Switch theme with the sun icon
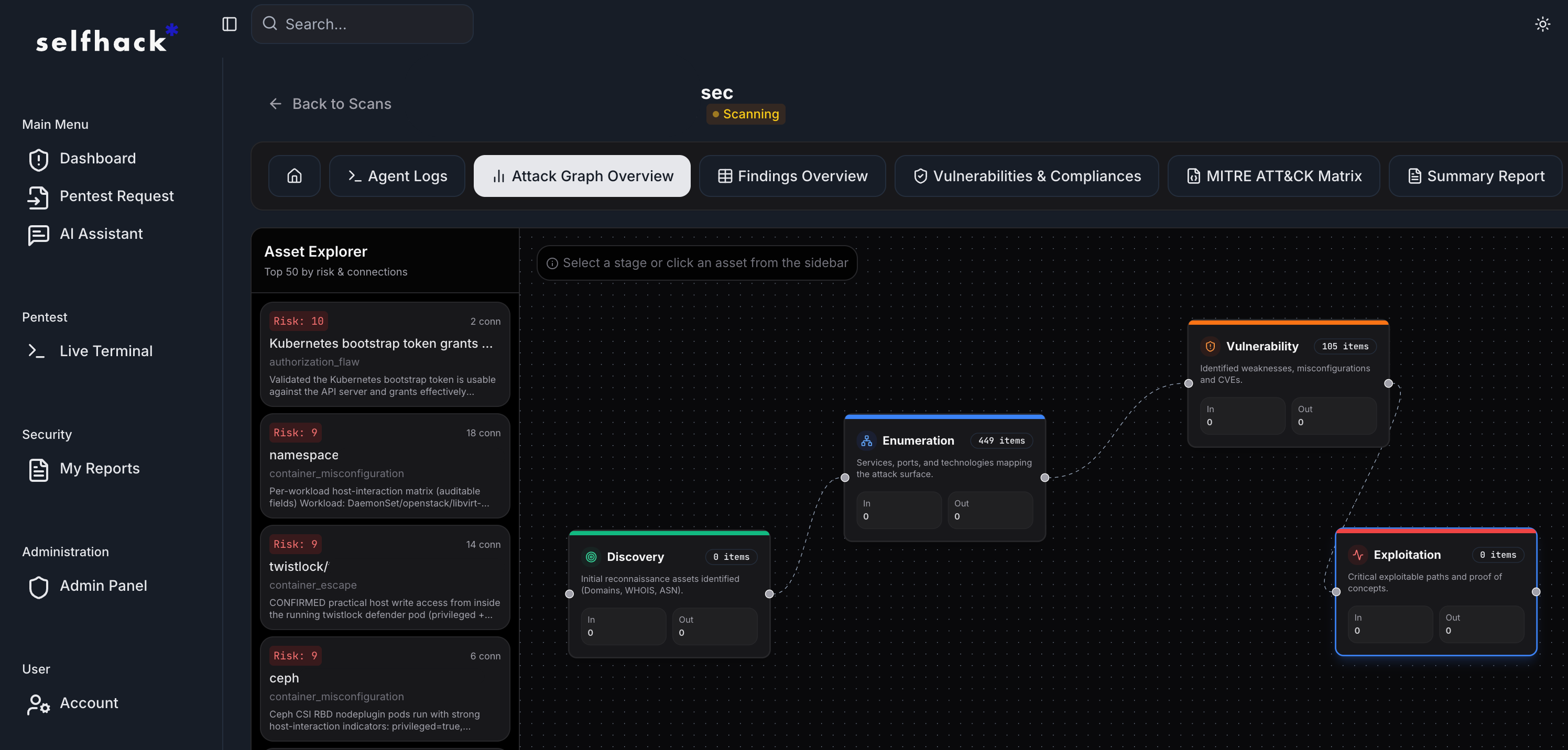 [x=1542, y=24]
